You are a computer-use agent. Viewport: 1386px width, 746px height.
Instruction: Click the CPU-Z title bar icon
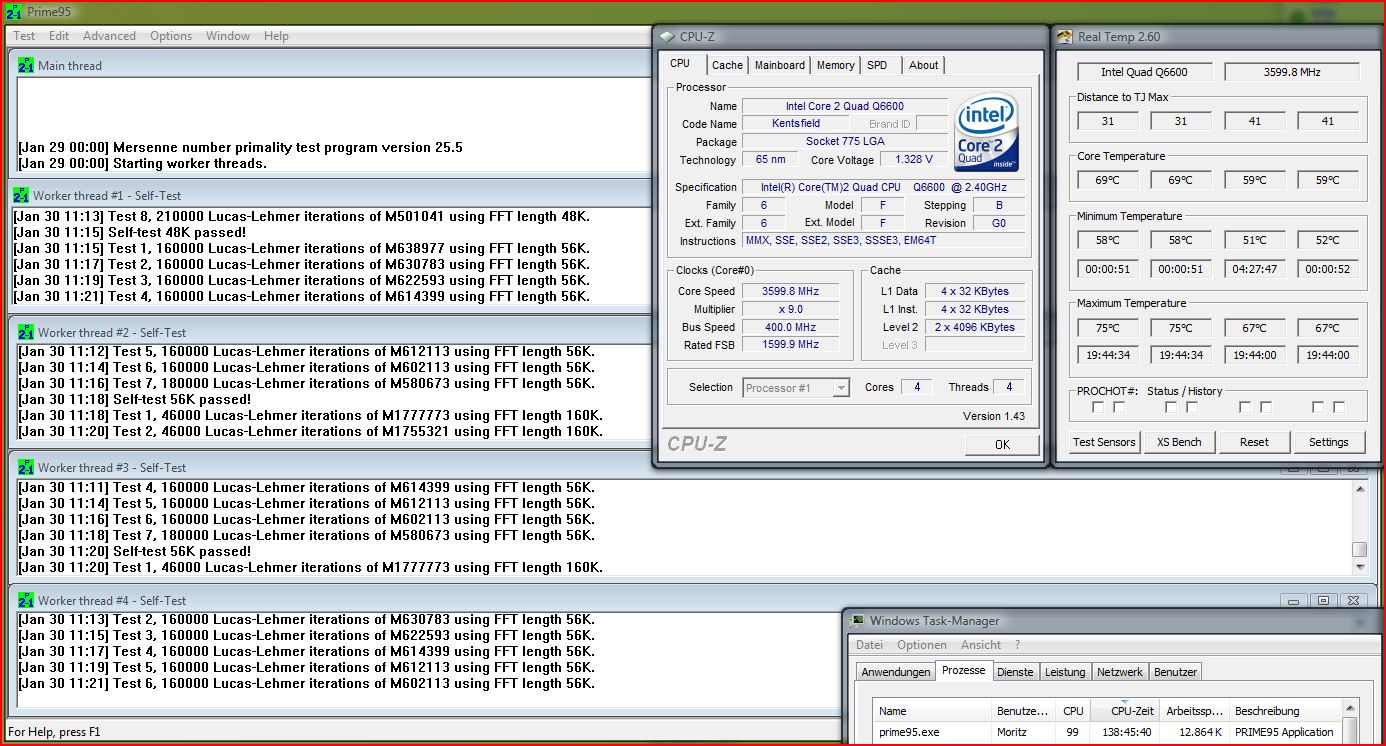tap(668, 36)
